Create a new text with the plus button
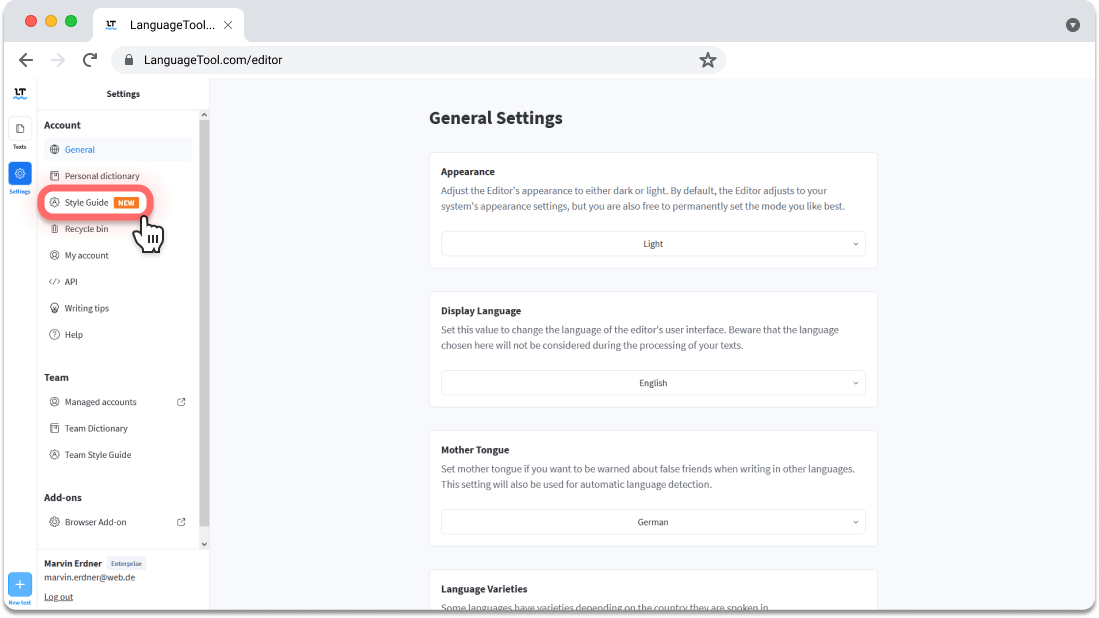The height and width of the screenshot is (618, 1099). (x=20, y=584)
